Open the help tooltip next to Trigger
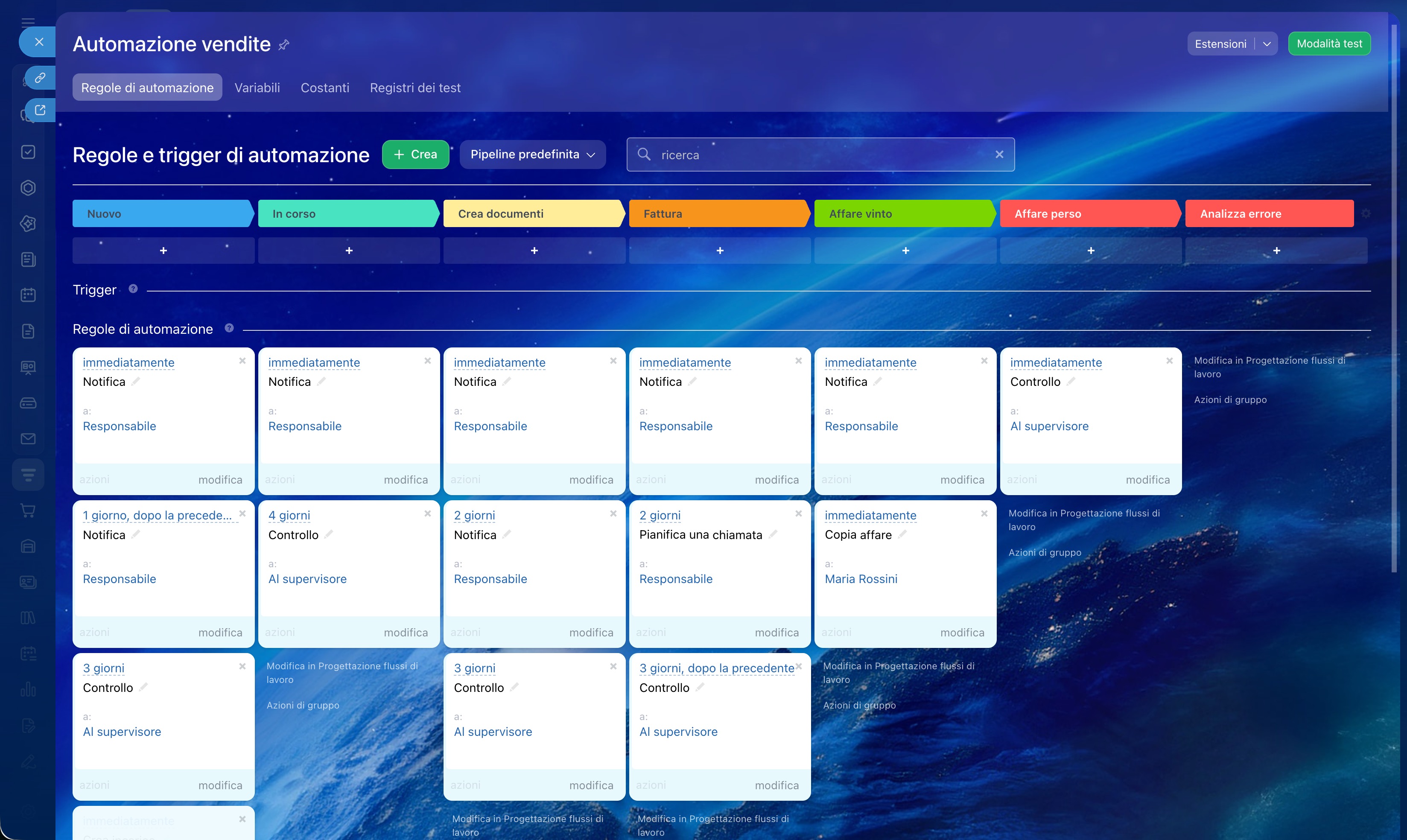 pyautogui.click(x=133, y=289)
